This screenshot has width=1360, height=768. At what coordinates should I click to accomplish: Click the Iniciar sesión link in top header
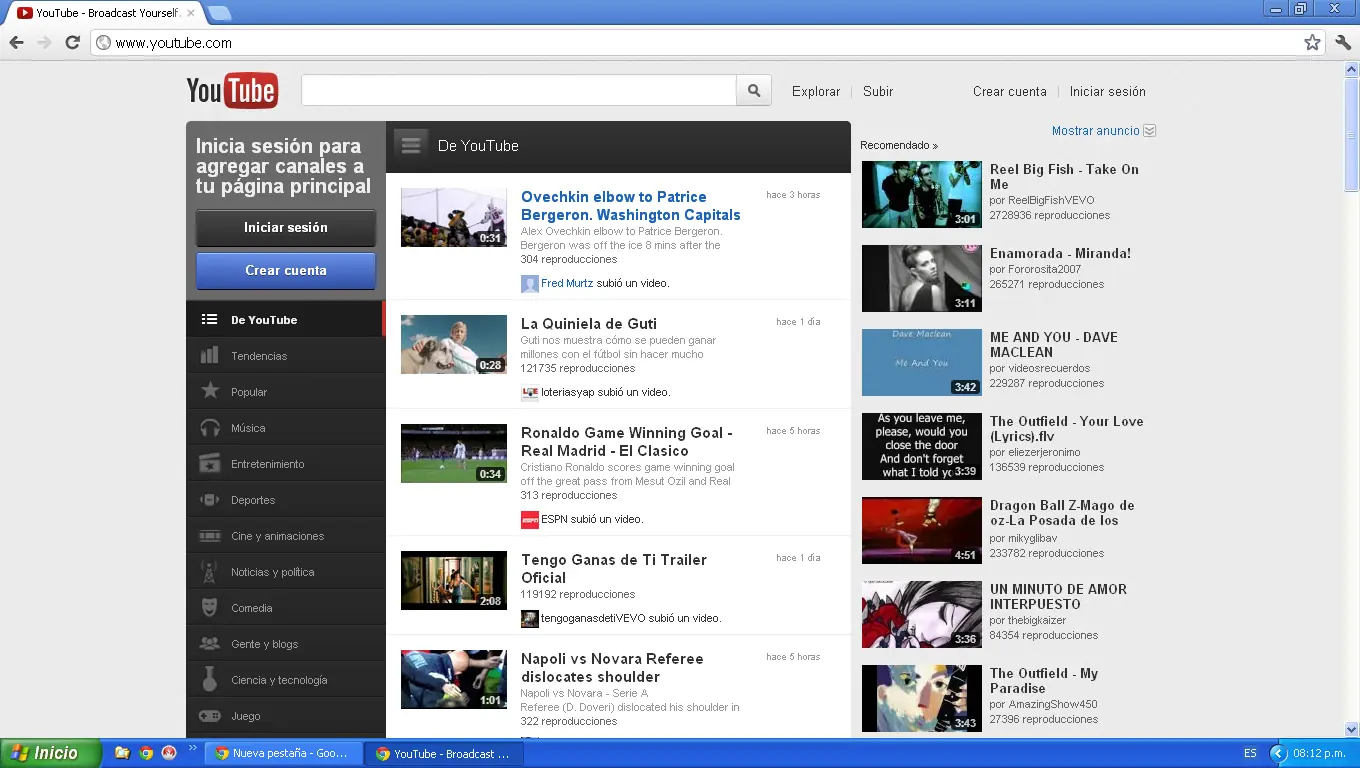tap(1108, 91)
